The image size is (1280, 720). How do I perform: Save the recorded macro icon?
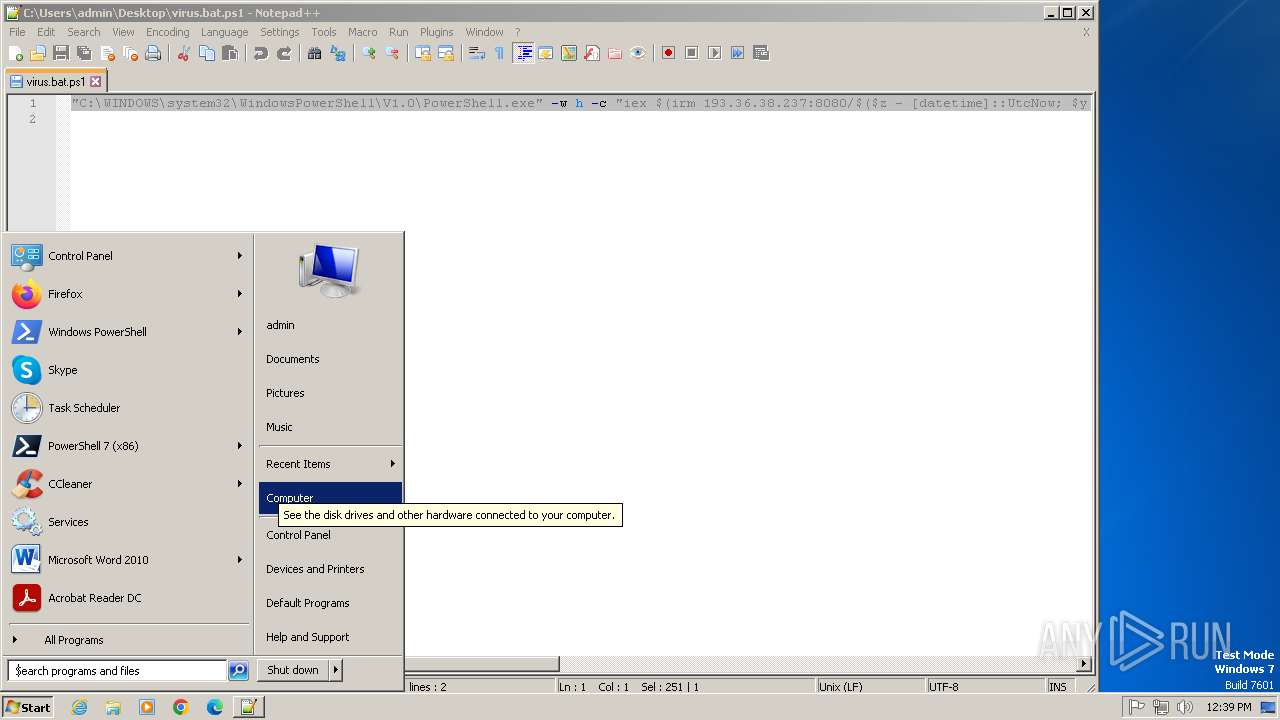tap(761, 53)
